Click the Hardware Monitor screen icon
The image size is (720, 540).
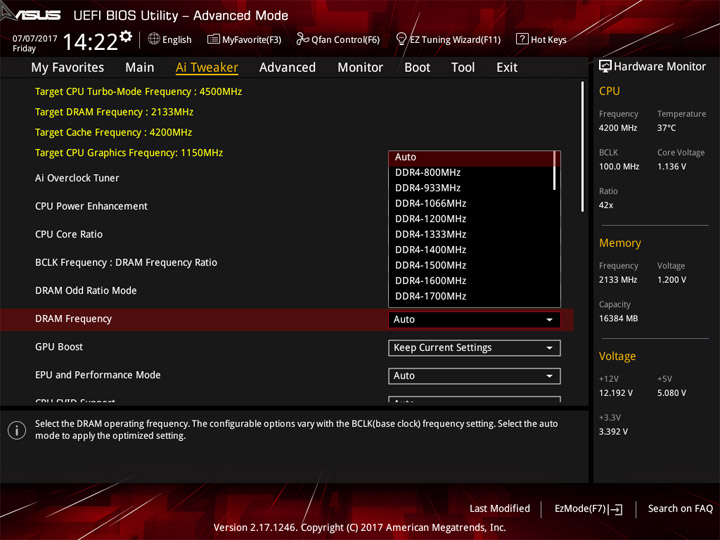pyautogui.click(x=605, y=66)
